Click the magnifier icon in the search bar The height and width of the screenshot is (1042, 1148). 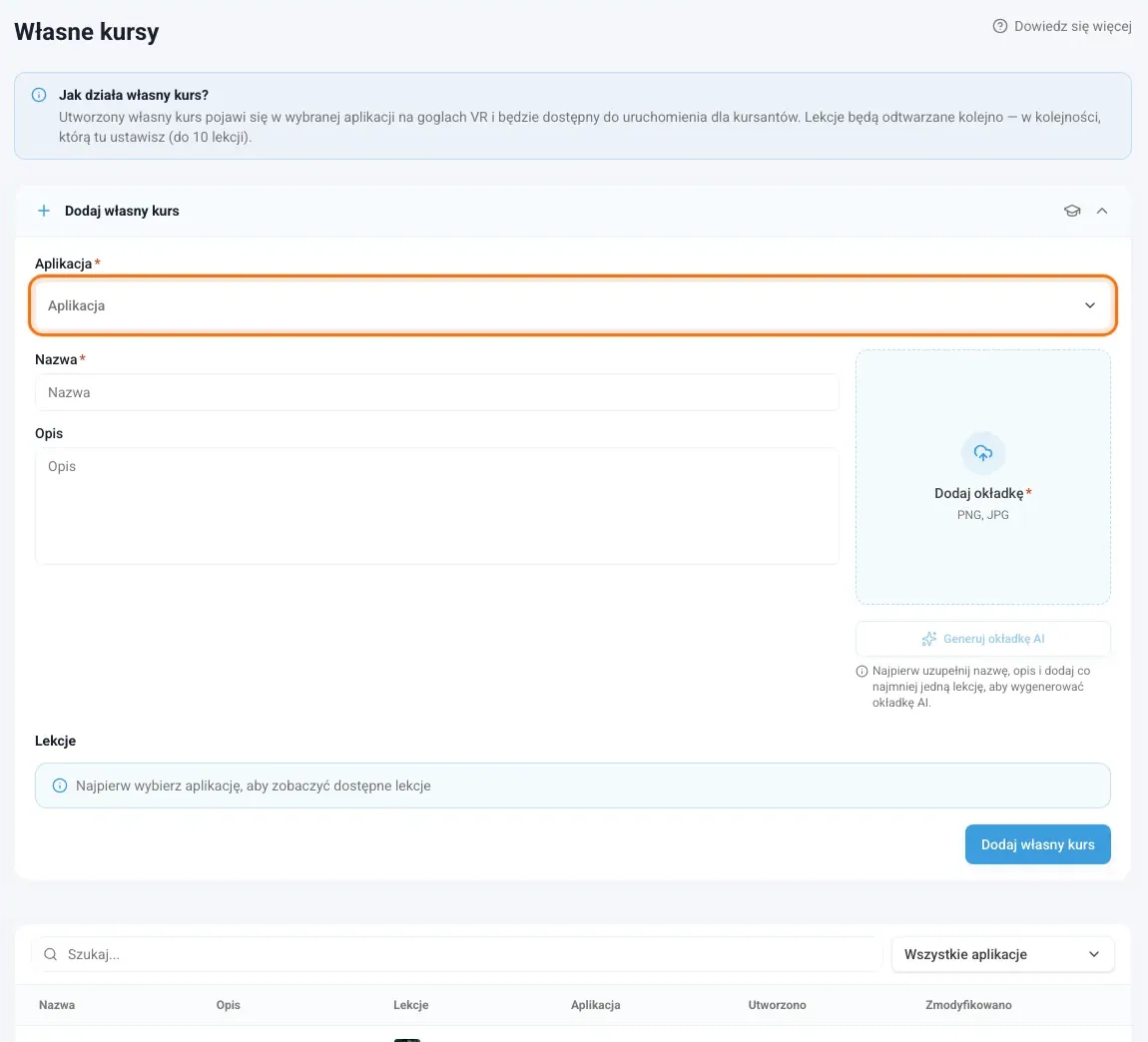51,954
